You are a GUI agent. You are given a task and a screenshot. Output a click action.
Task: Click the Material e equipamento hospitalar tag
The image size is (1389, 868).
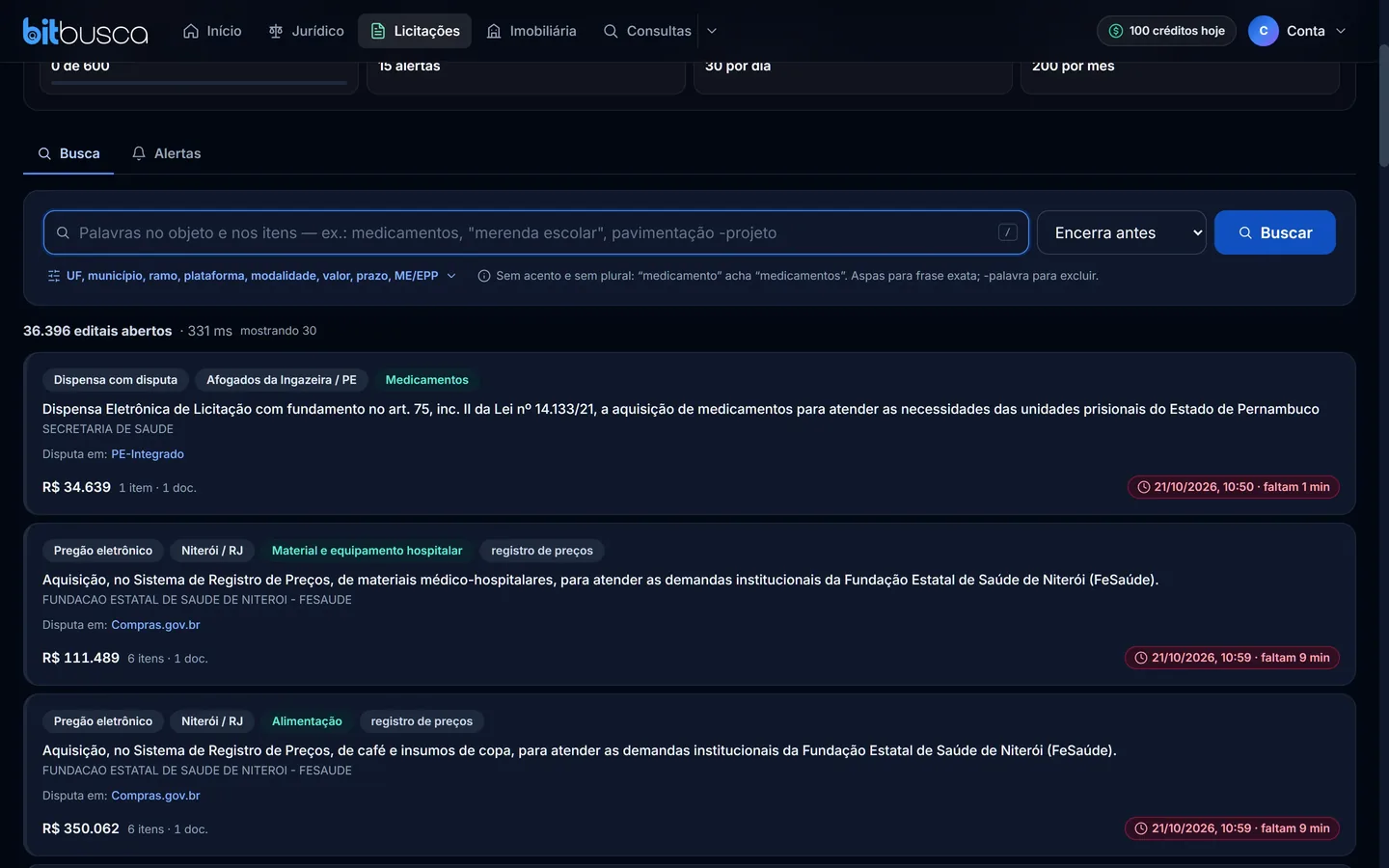pos(368,551)
